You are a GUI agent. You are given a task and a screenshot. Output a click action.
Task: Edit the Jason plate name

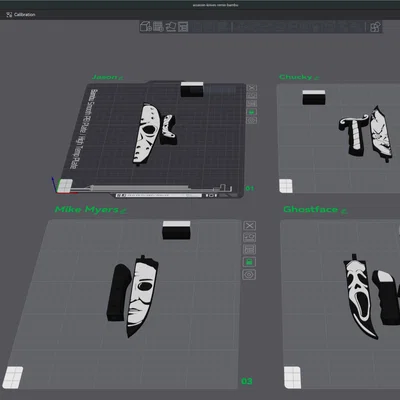pos(121,78)
